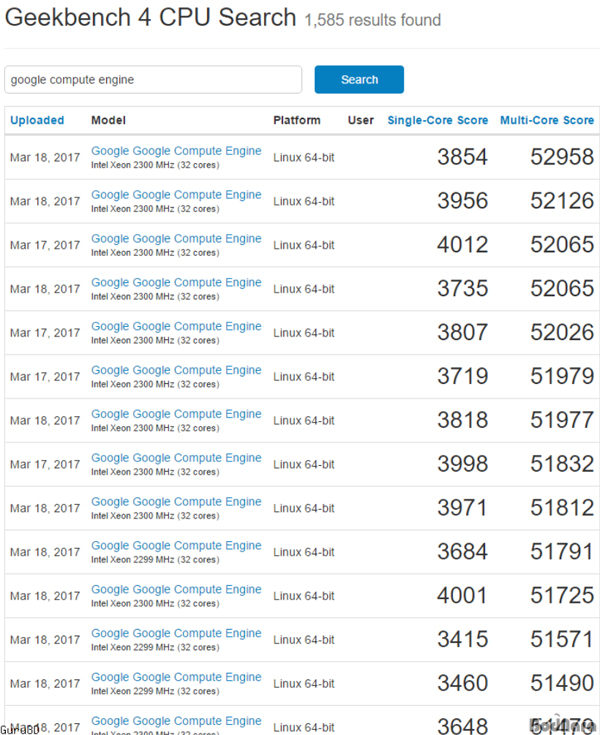This screenshot has height=735, width=600.
Task: Focus the 'google compute engine' search field
Action: tap(153, 79)
